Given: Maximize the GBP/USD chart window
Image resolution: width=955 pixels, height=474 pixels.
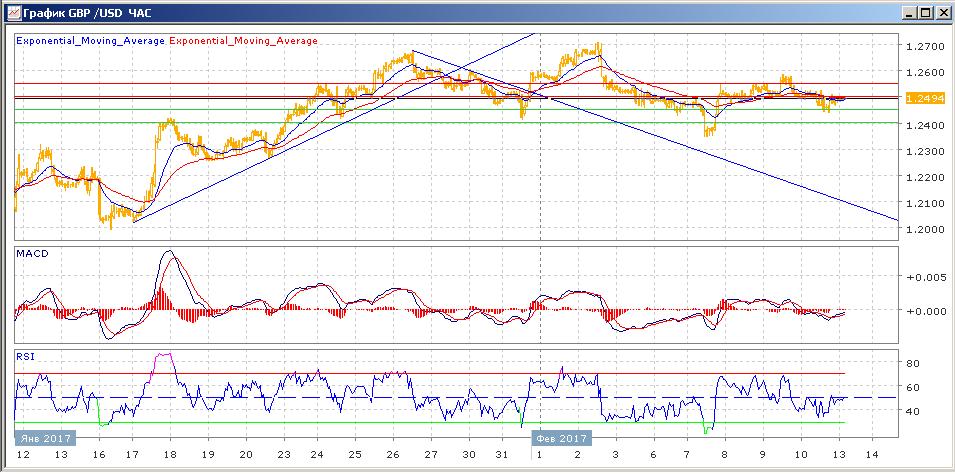Looking at the screenshot, I should (x=926, y=12).
